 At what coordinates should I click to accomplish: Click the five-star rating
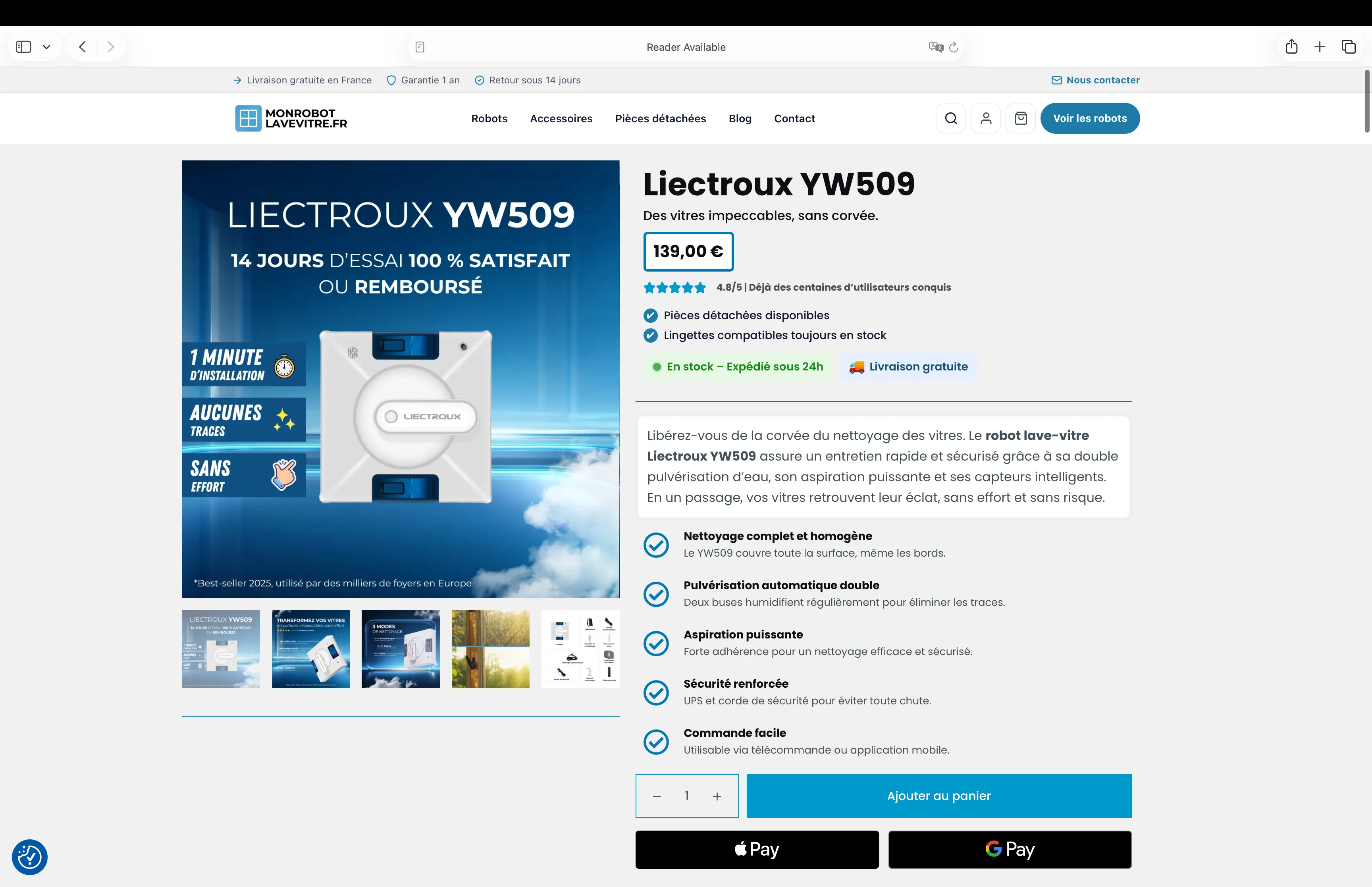(675, 287)
